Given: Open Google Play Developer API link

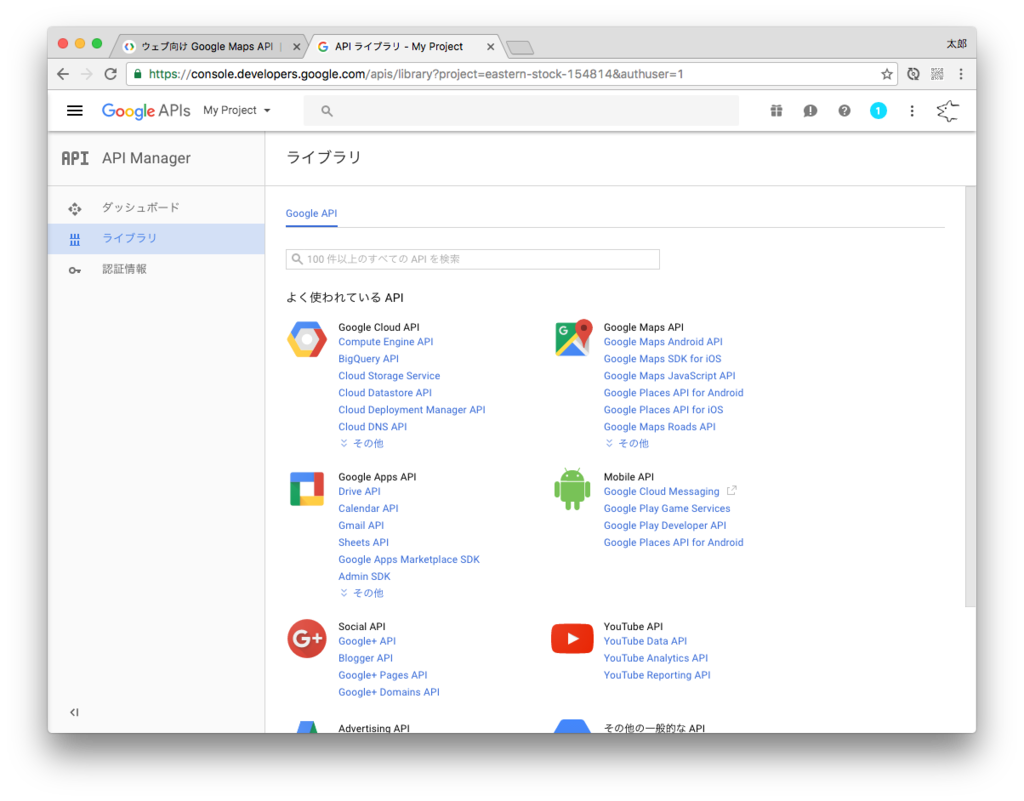Looking at the screenshot, I should click(x=665, y=526).
